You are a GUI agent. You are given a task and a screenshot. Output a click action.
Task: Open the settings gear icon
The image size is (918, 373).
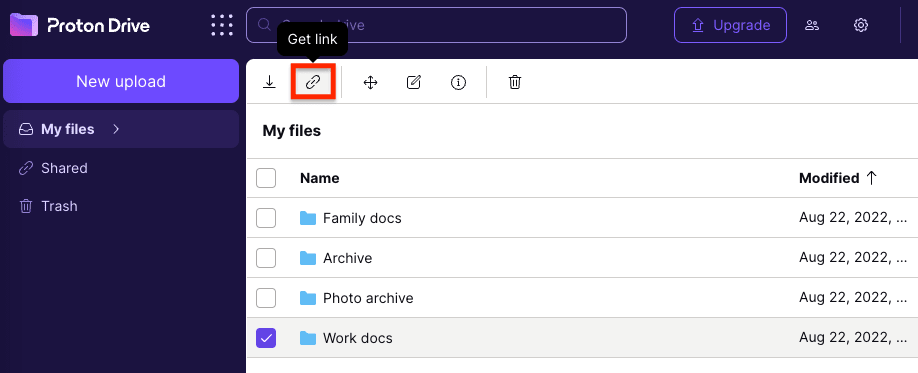point(861,25)
